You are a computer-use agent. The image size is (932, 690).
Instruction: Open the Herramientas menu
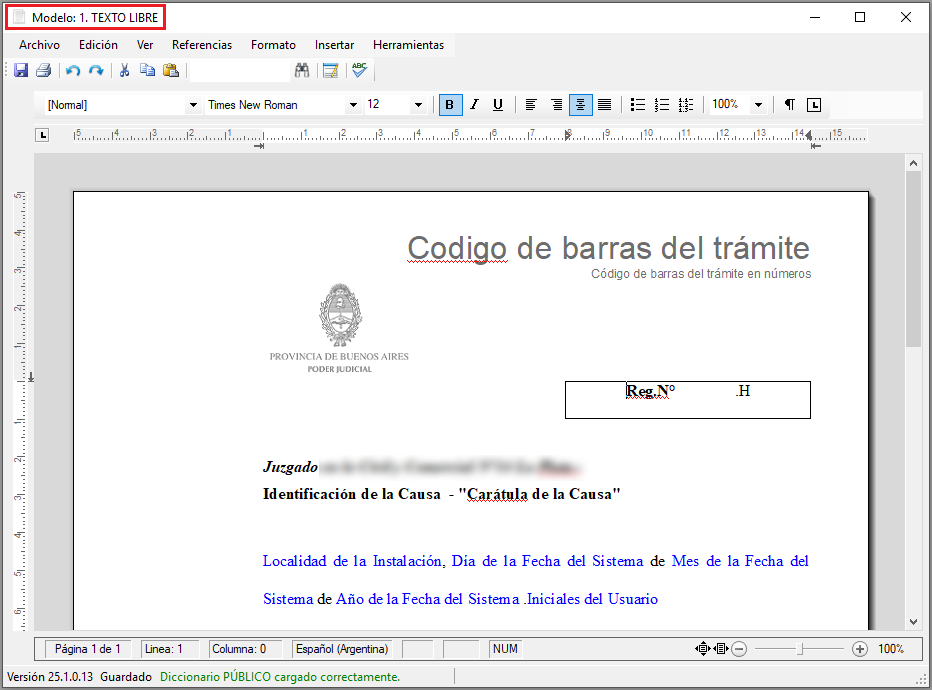click(408, 45)
